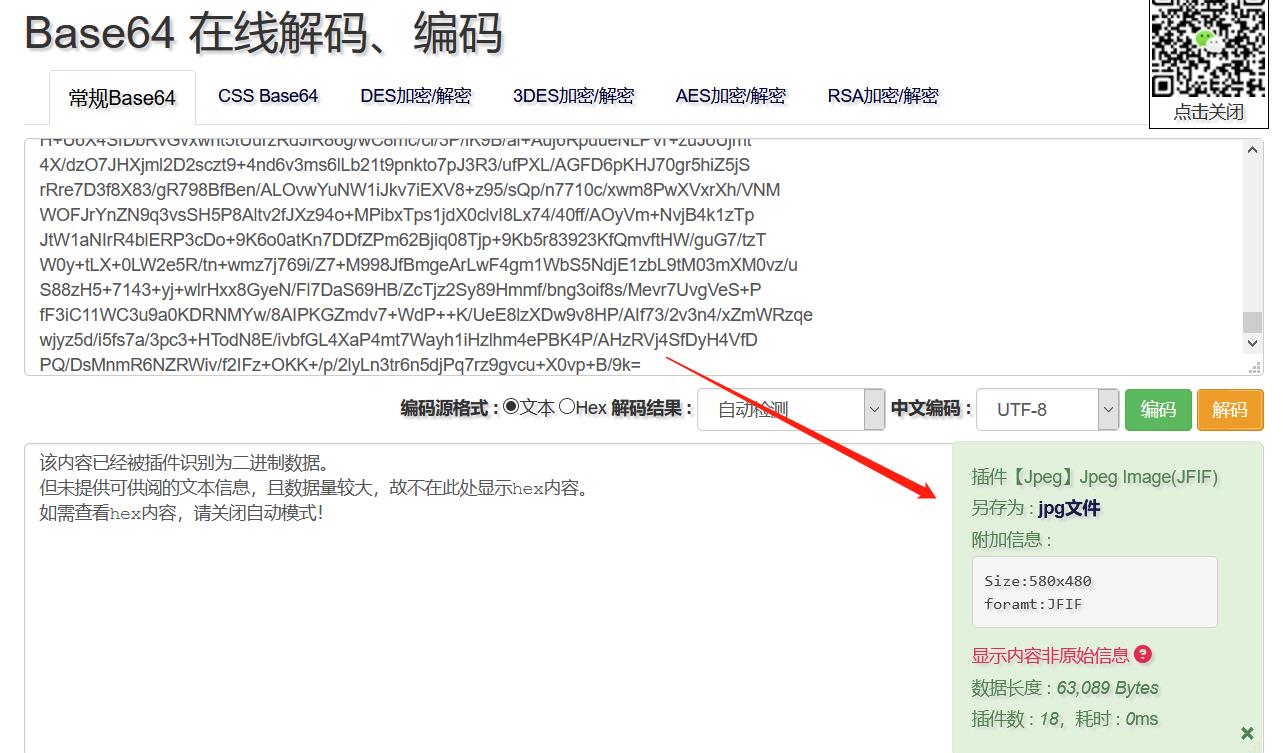Close the Jpeg plugin info panel

point(1247,733)
